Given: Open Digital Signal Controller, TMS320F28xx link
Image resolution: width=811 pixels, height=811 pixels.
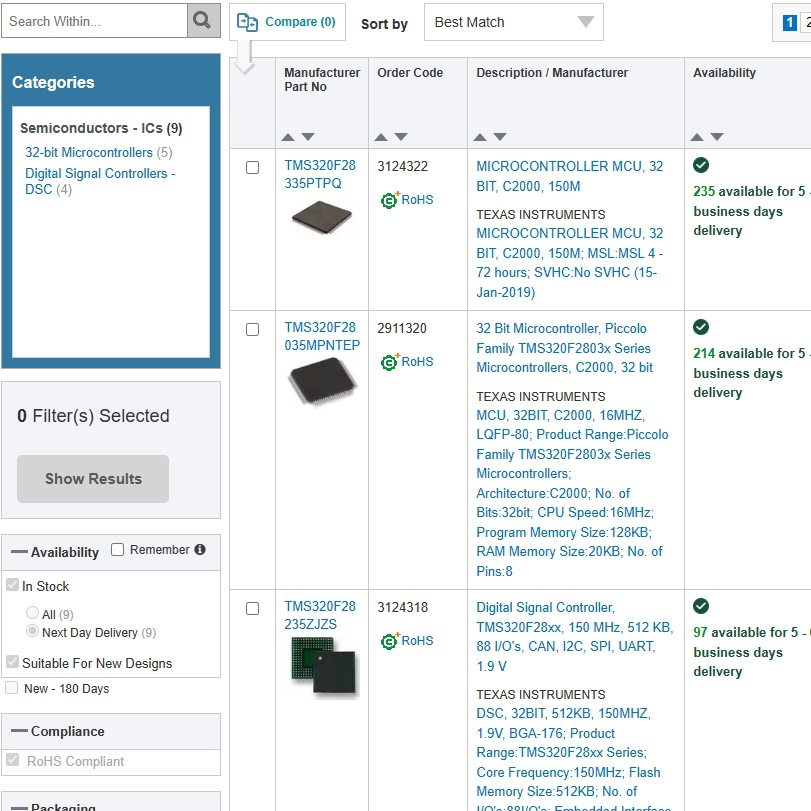Looking at the screenshot, I should [575, 637].
